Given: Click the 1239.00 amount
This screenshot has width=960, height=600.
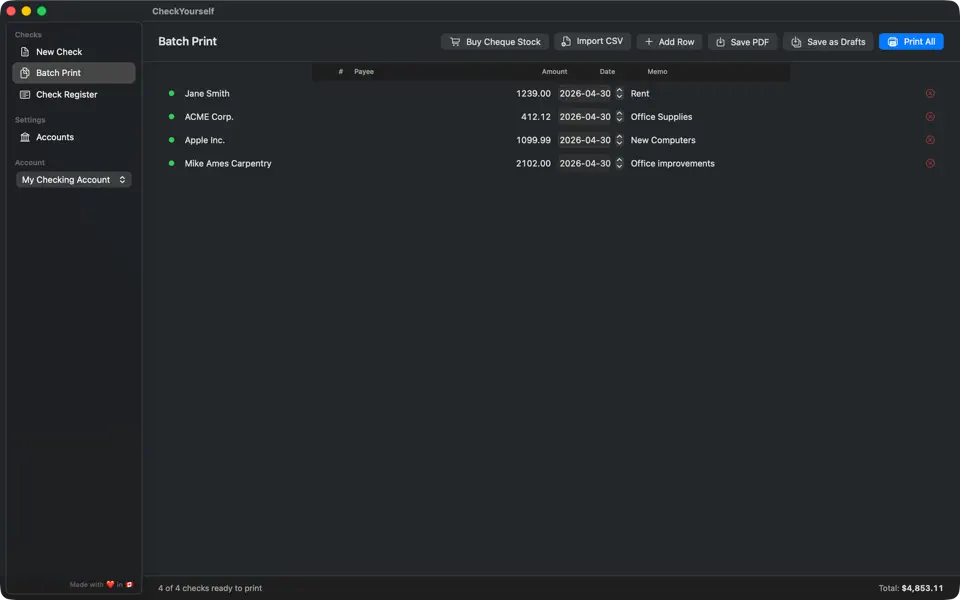Looking at the screenshot, I should [x=533, y=94].
